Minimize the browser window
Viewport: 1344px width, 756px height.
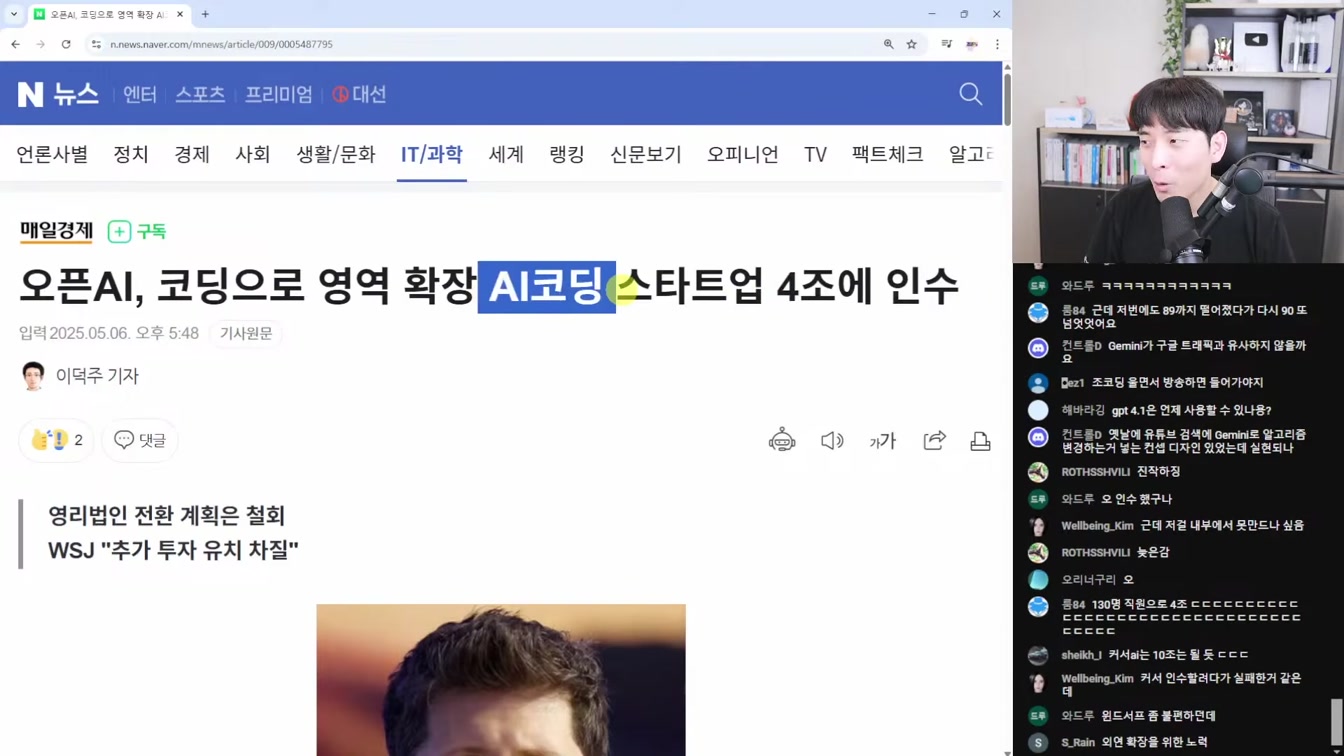(932, 14)
